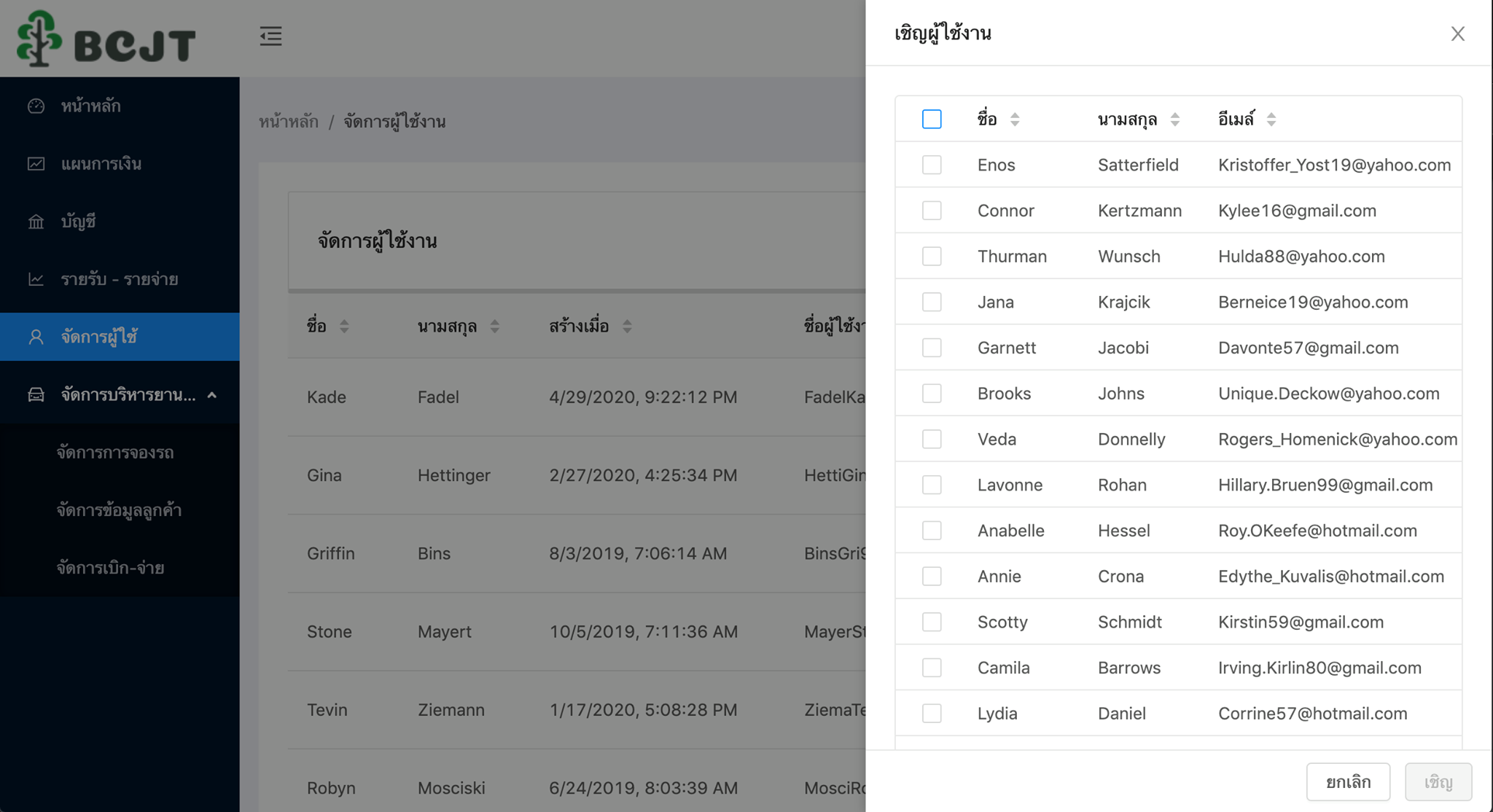Open บัญชี in the sidebar
Image resolution: width=1493 pixels, height=812 pixels.
(120, 222)
